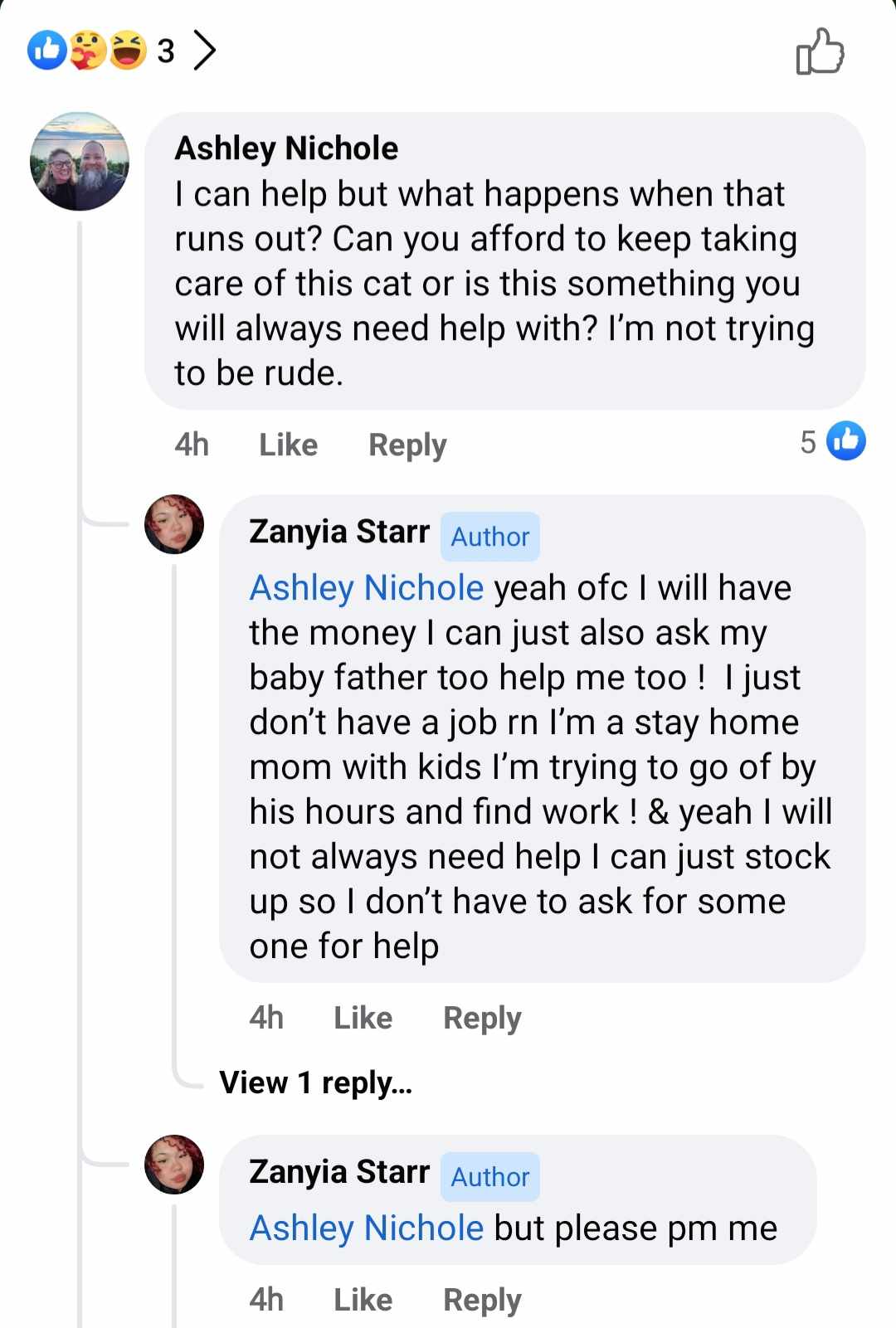This screenshot has height=1328, width=896.
Task: Open the post reactions emoji summary
Action: [x=88, y=51]
